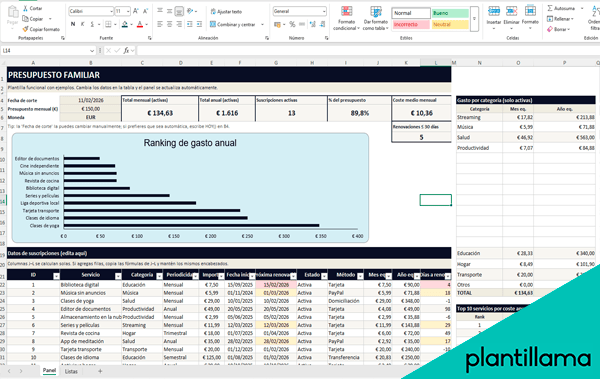Click the decrease decimals icon
This screenshot has width=600, height=379.
click(x=322, y=24)
